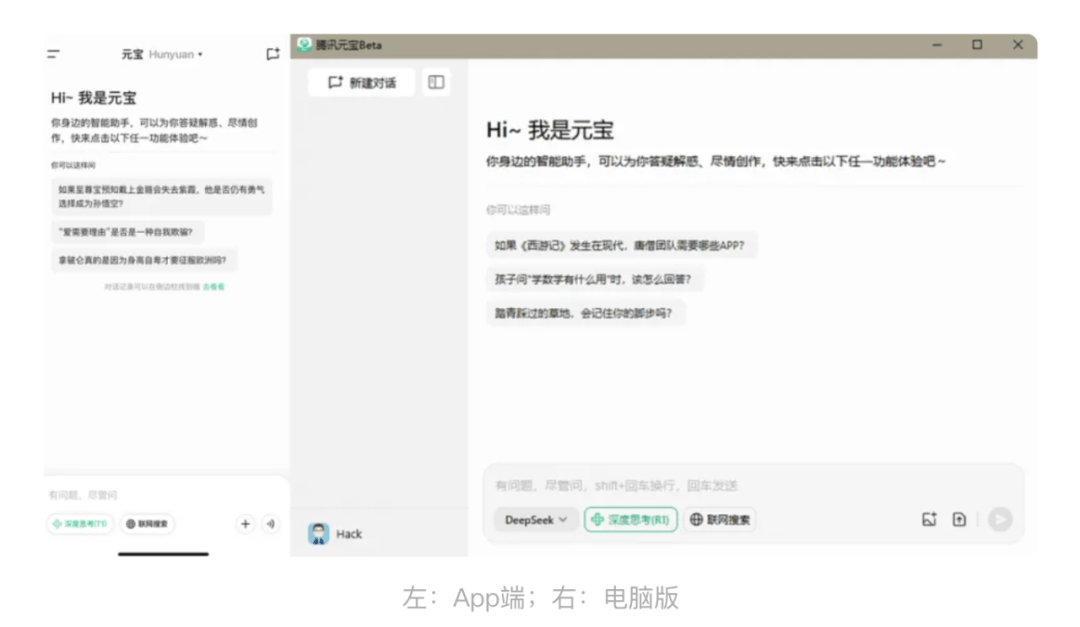Viewport: 1080px width, 627px height.
Task: Click the 新建对话 button
Action: click(x=362, y=83)
